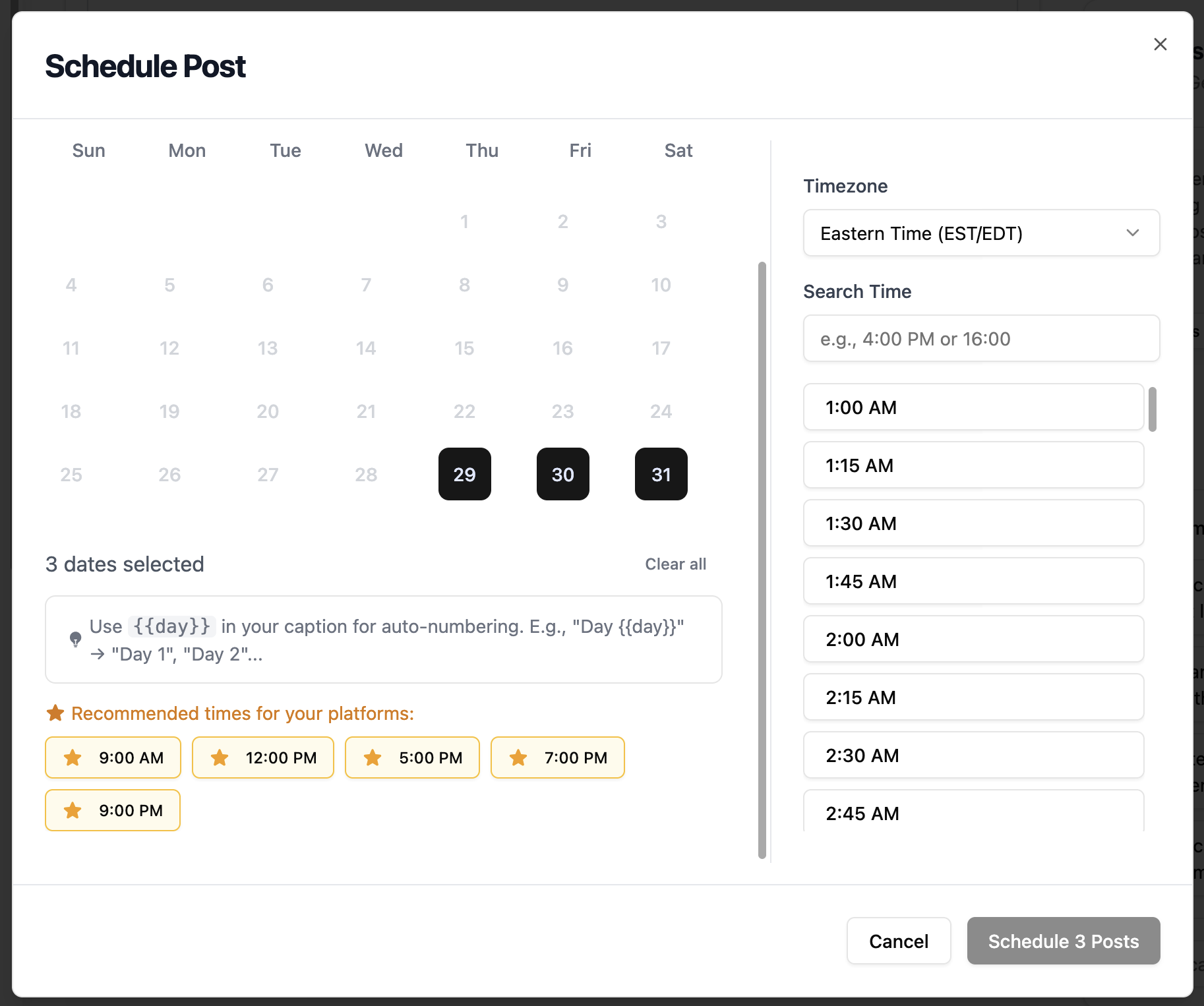Click the Clear all link
The height and width of the screenshot is (1006, 1204).
point(675,564)
